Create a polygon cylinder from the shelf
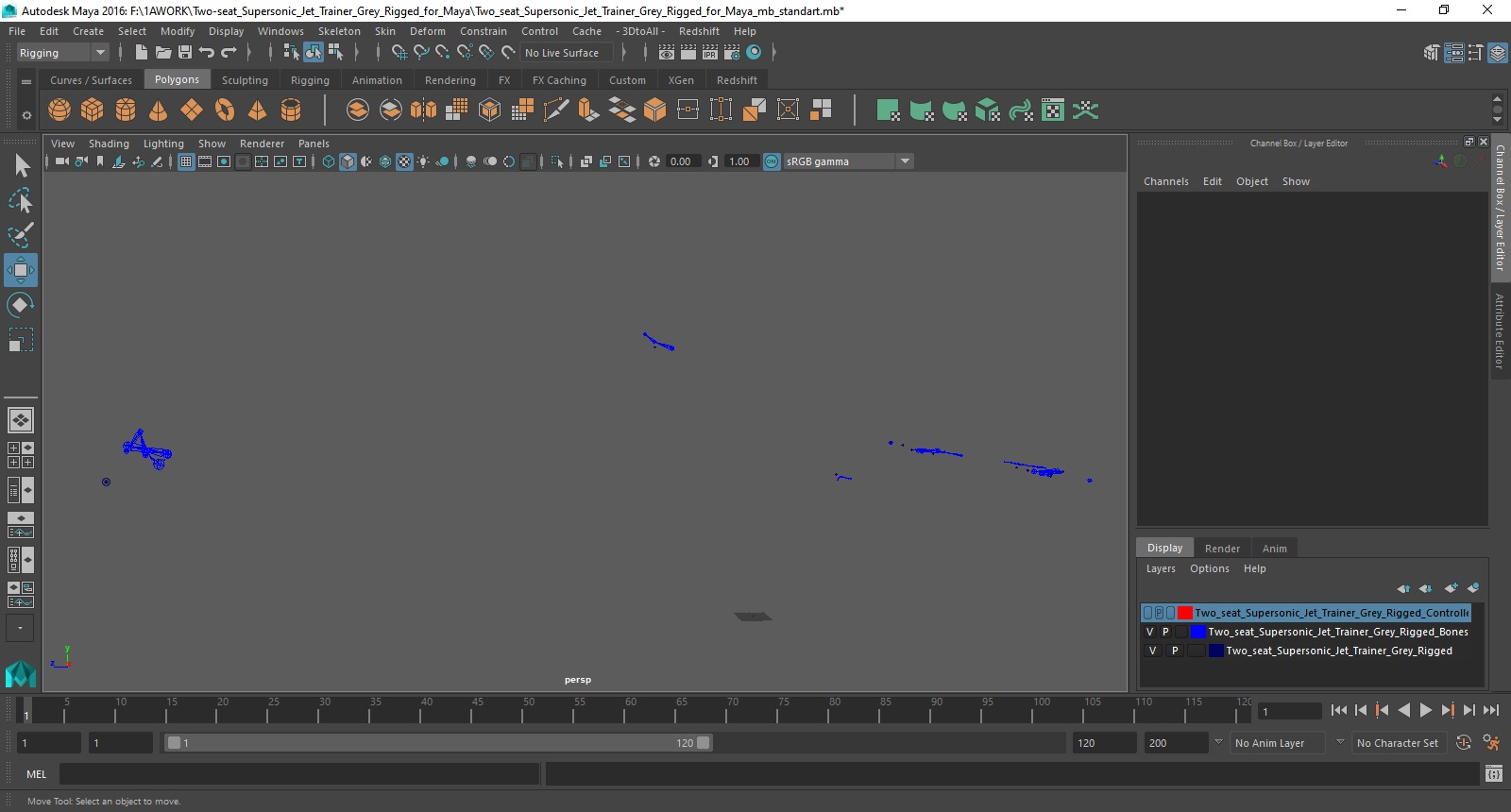This screenshot has width=1511, height=812. click(x=126, y=110)
